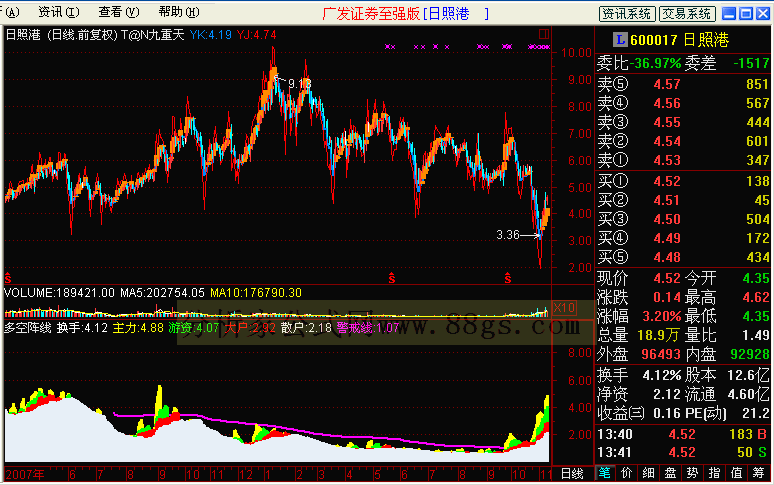The width and height of the screenshot is (774, 485).
Task: Click the S marker near month 9 of 2008
Action: (x=508, y=278)
